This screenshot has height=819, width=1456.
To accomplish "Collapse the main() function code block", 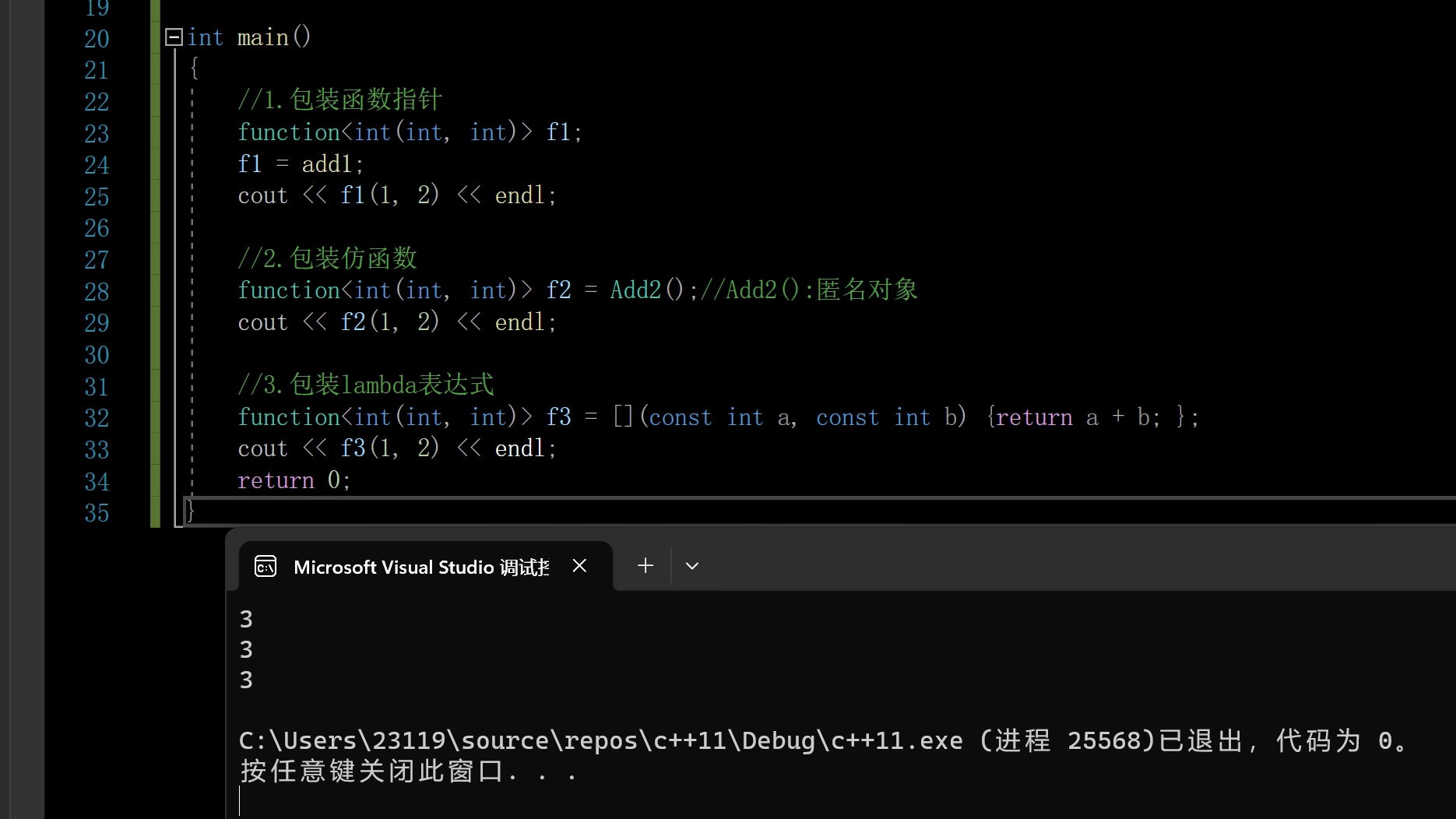I will 174,37.
